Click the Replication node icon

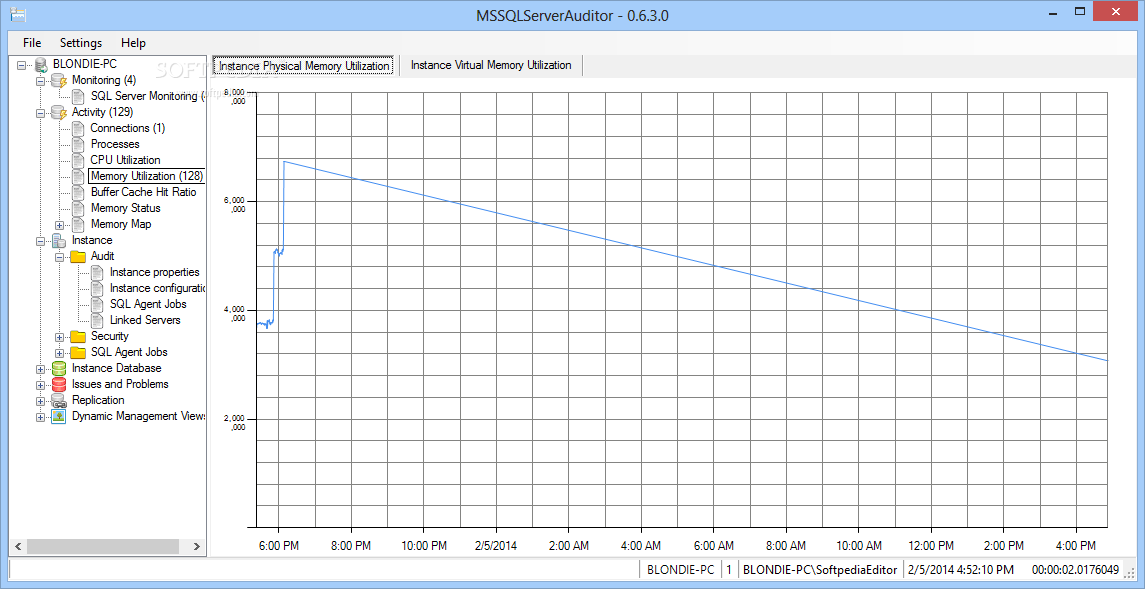59,401
